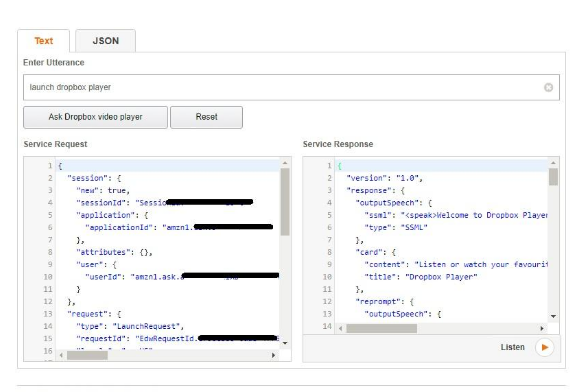Click the Service Request scroll down arrow
This screenshot has width=578, height=392.
(285, 343)
